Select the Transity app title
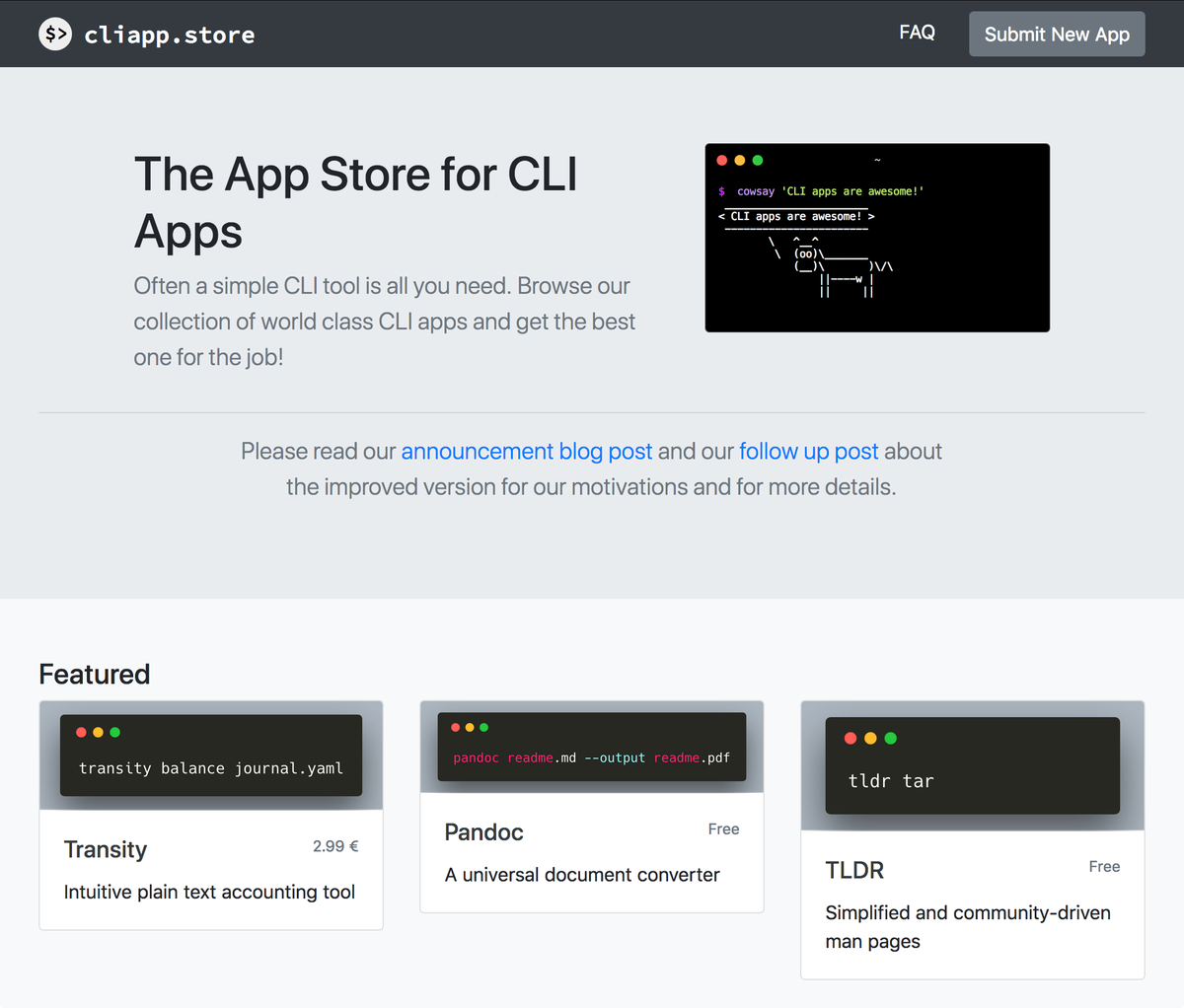This screenshot has height=1008, width=1184. (106, 849)
